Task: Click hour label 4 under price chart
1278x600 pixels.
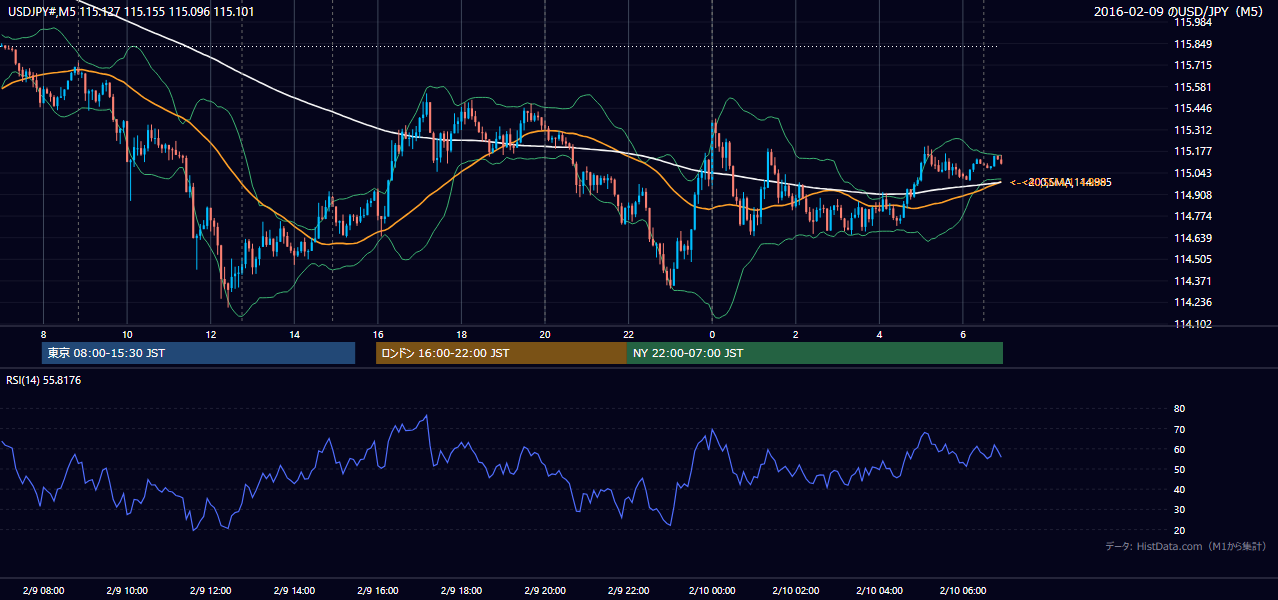Action: (x=879, y=334)
